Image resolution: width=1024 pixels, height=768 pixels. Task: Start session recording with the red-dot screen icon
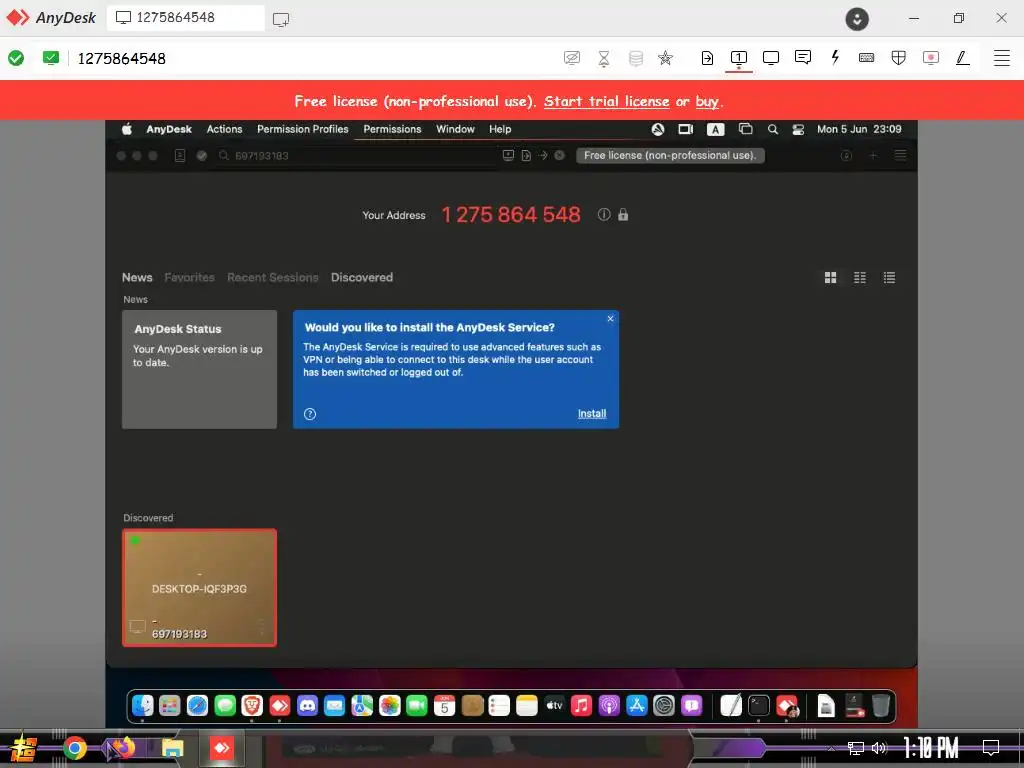pyautogui.click(x=931, y=57)
